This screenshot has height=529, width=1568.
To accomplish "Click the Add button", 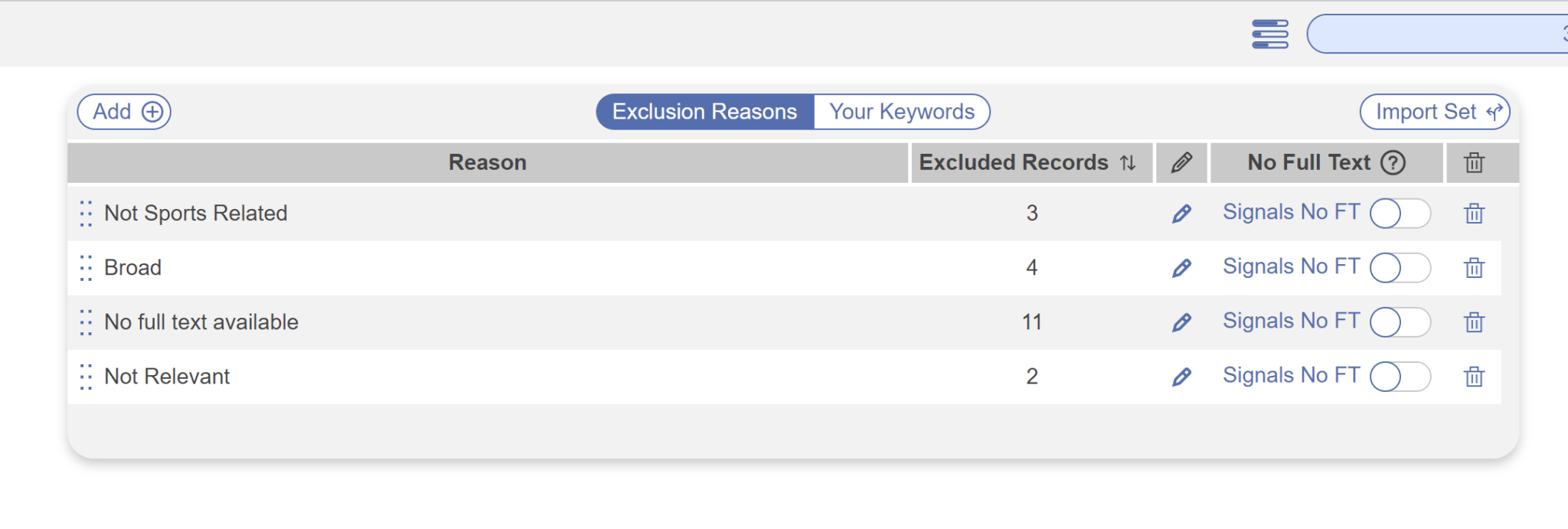I will (124, 112).
